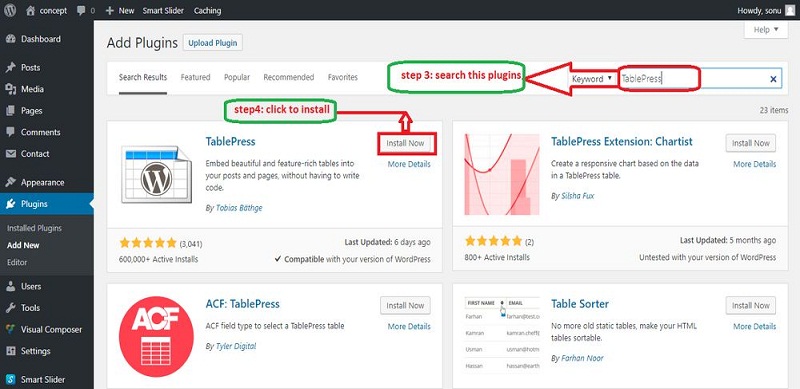800x389 pixels.
Task: Open the Contact envelope icon
Action: point(11,154)
